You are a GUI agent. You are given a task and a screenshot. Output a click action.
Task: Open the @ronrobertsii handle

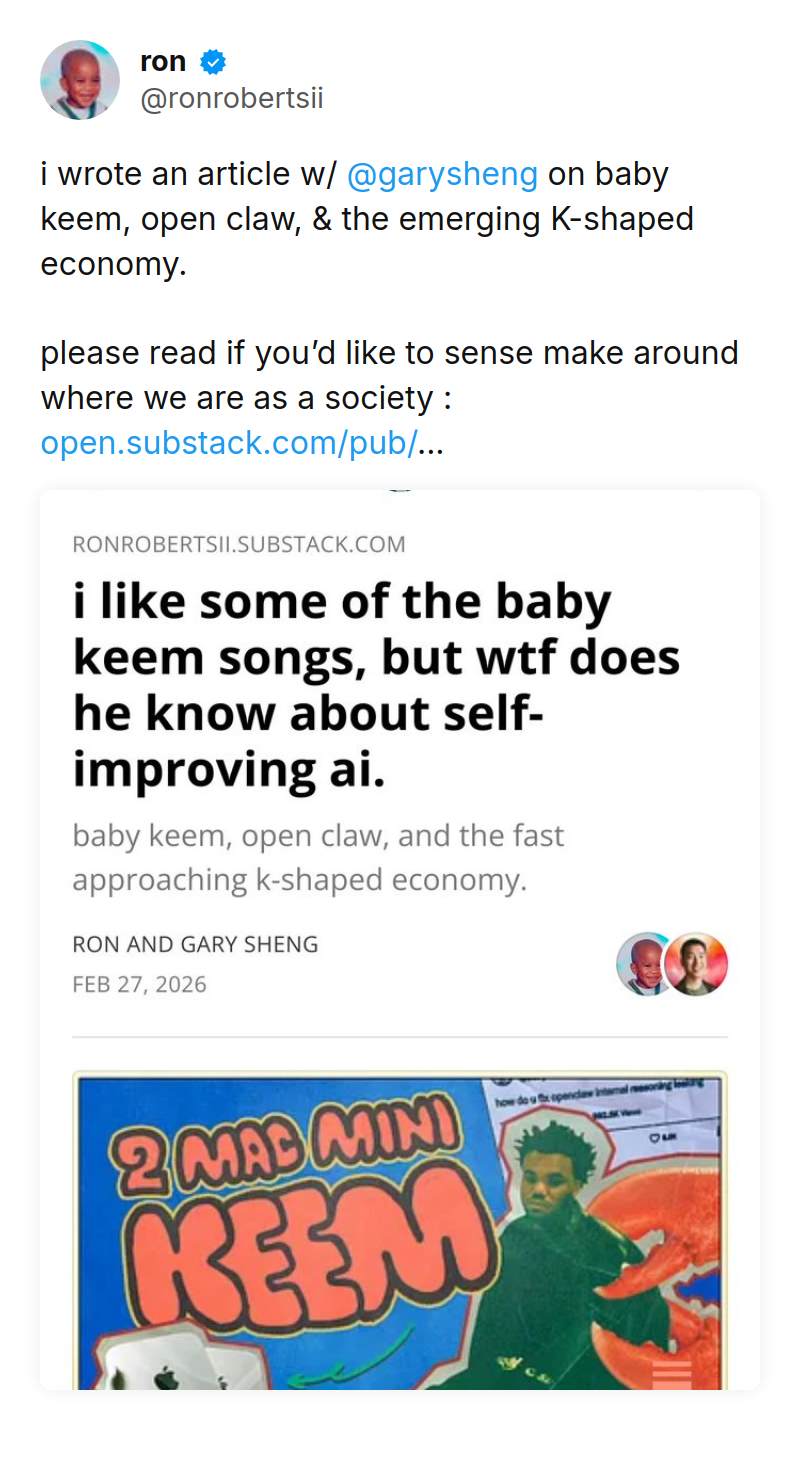(232, 99)
